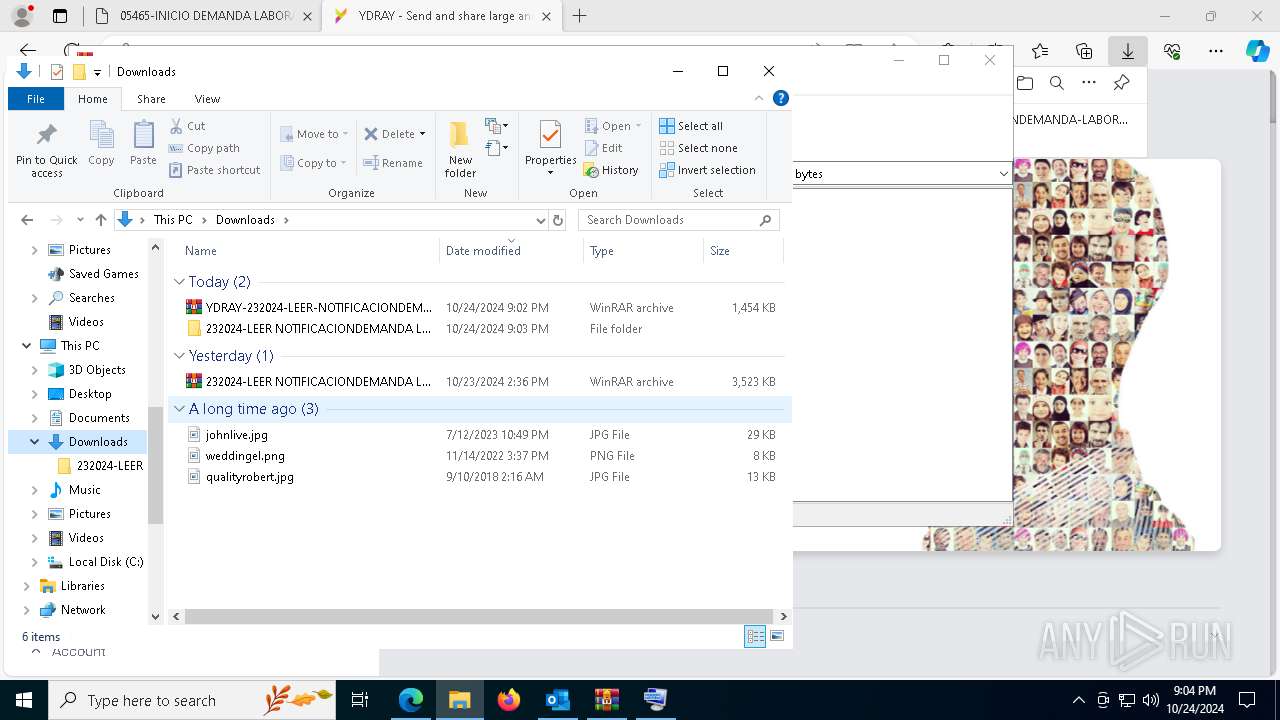Click the Up one level arrow
Image resolution: width=1280 pixels, height=720 pixels.
(100, 220)
